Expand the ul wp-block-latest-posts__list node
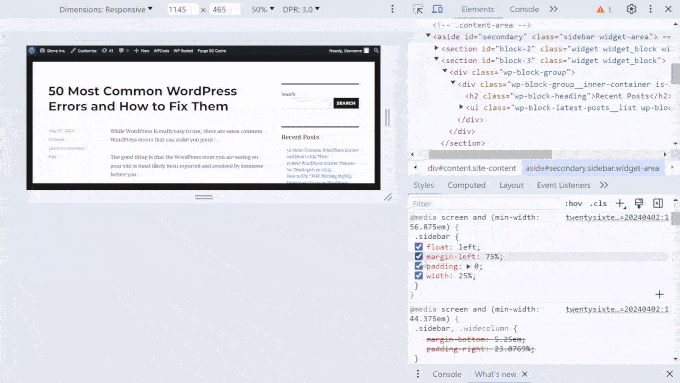 (461, 107)
